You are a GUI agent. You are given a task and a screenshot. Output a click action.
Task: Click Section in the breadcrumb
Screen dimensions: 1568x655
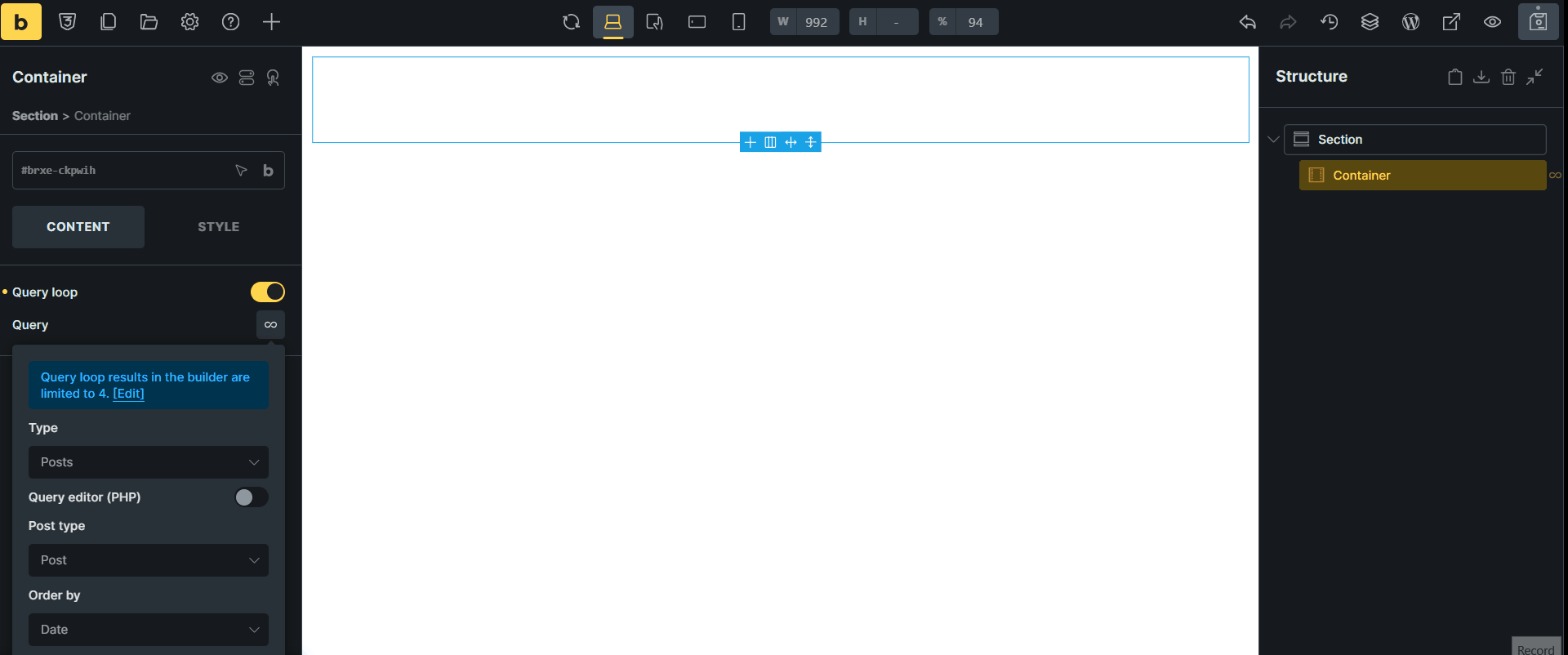click(35, 116)
